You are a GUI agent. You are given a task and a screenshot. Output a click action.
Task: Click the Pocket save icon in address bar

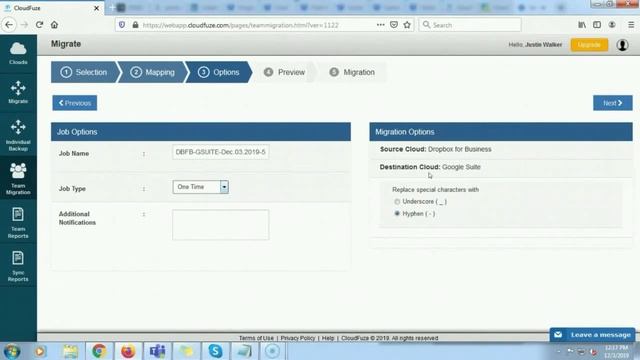point(394,25)
